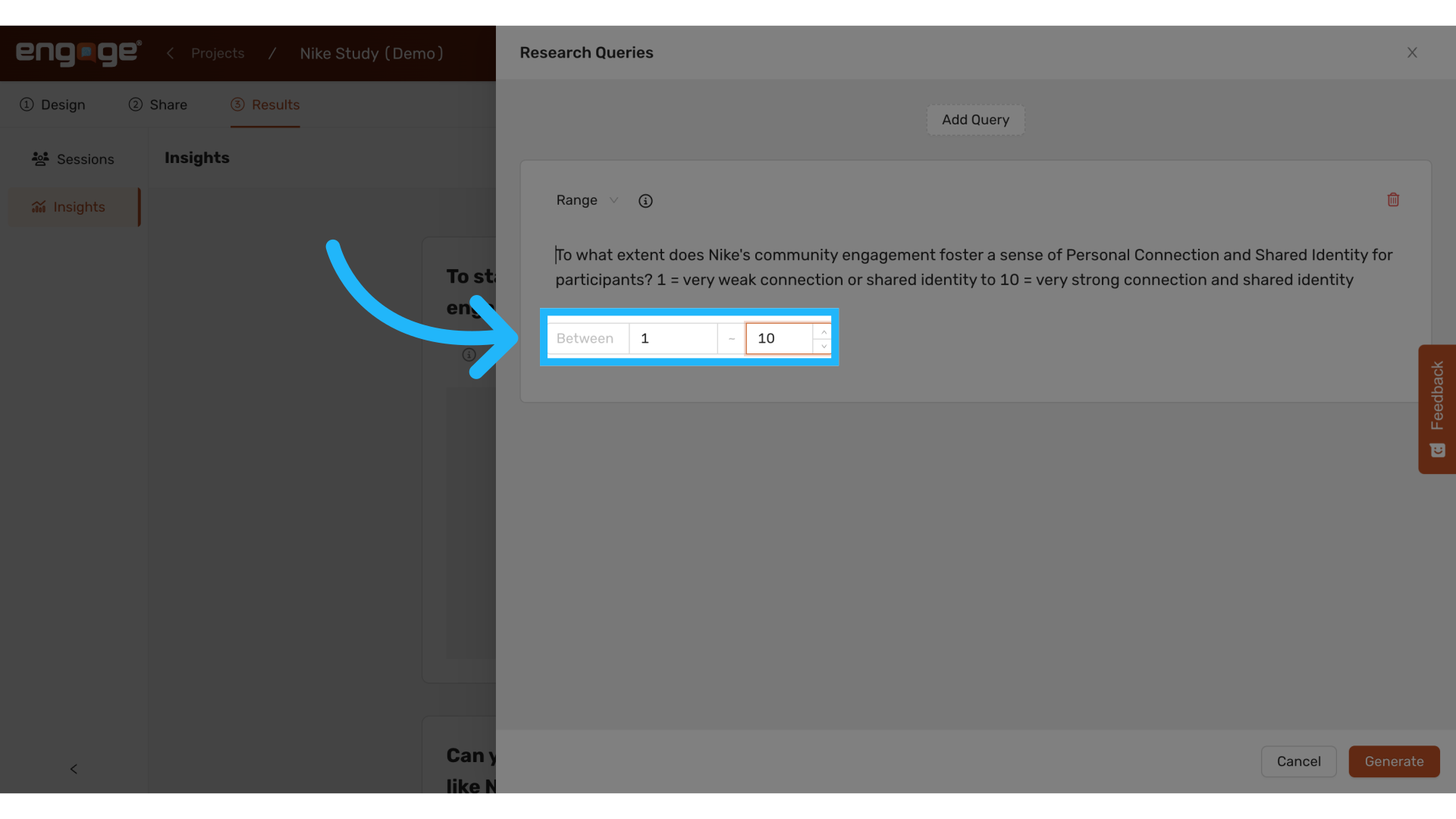Click the info icon next to Range
The height and width of the screenshot is (819, 1456).
(645, 201)
